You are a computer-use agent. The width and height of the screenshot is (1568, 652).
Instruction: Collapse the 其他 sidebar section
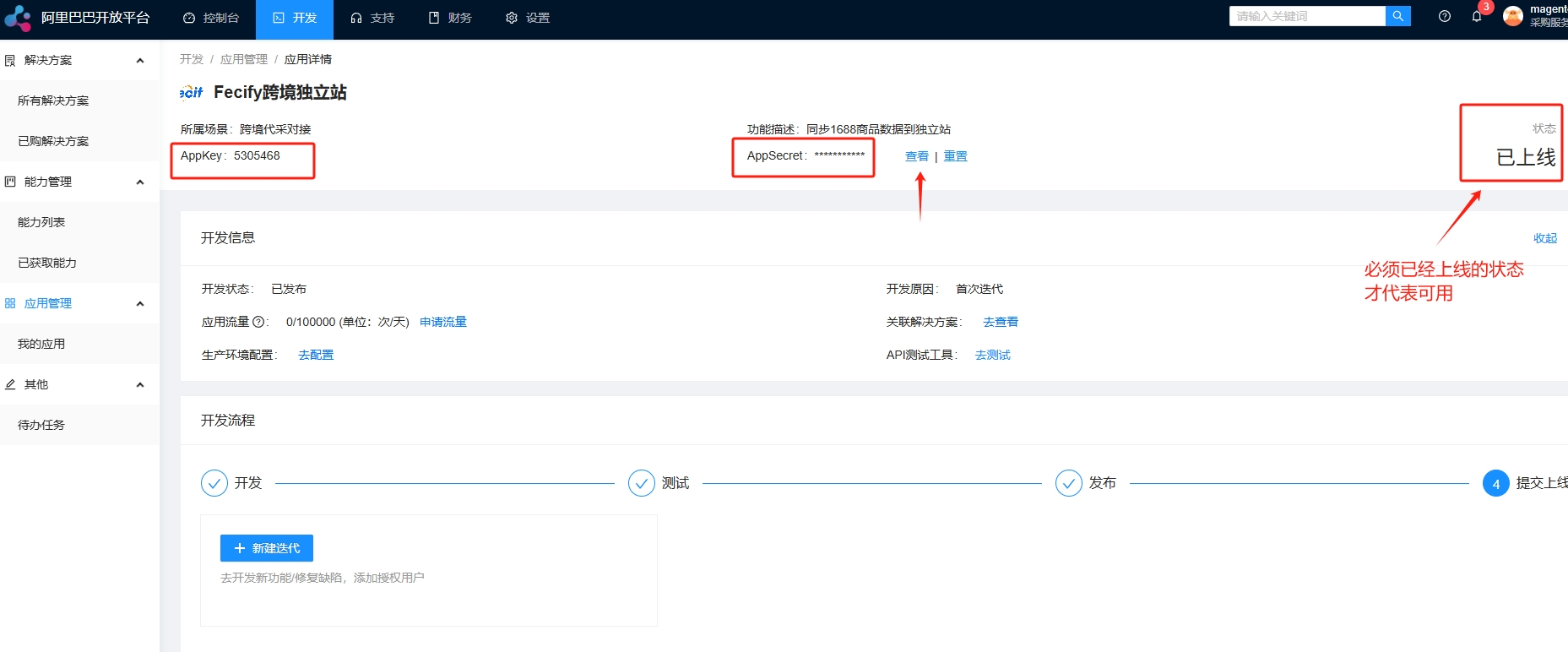pos(140,385)
